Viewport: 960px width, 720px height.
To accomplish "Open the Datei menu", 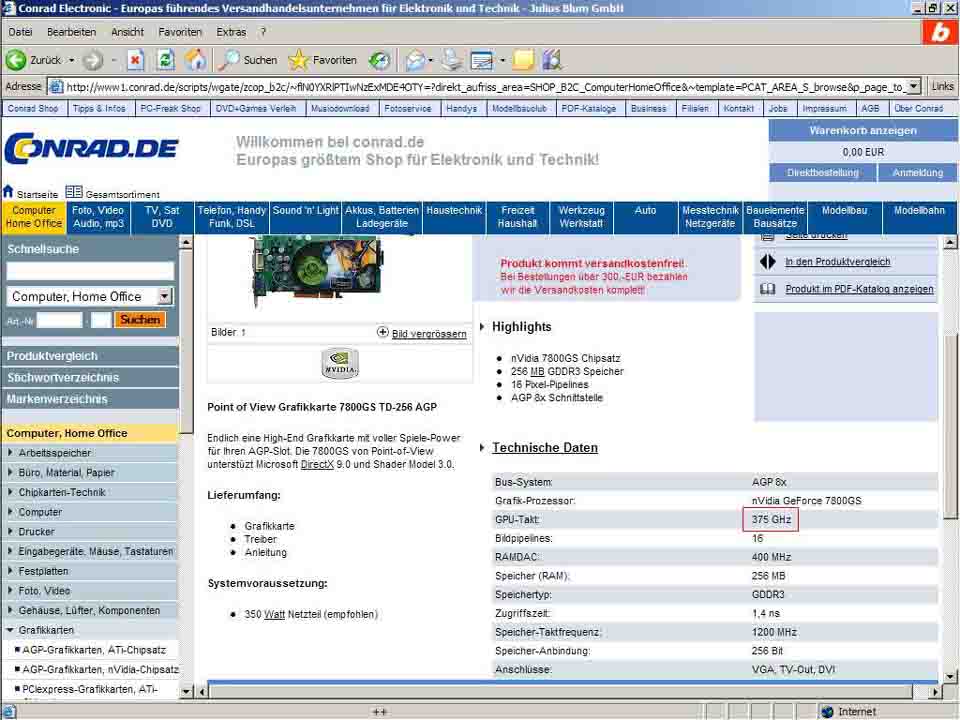I will point(20,32).
